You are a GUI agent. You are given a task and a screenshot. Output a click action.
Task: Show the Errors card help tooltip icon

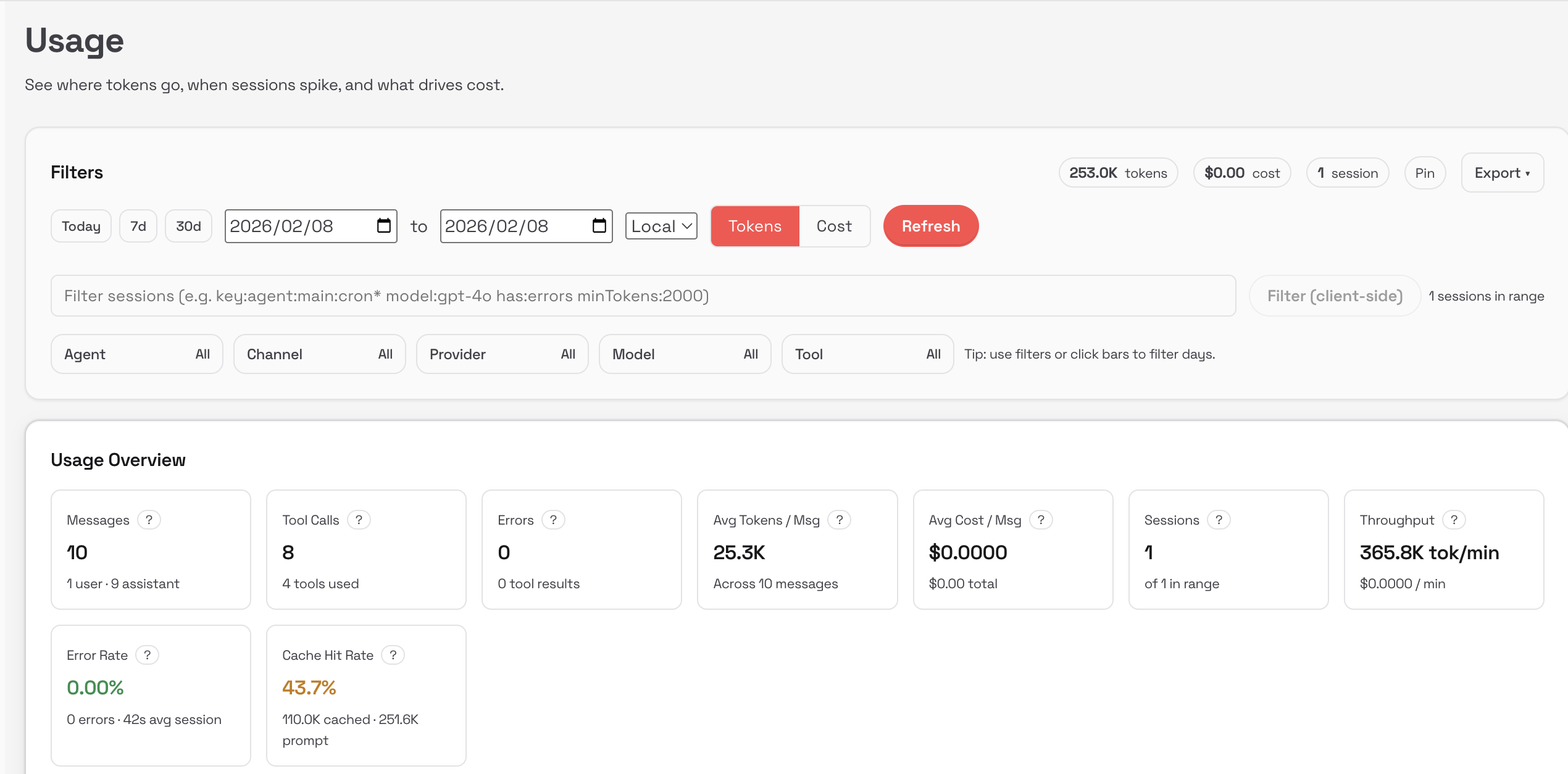(x=553, y=520)
